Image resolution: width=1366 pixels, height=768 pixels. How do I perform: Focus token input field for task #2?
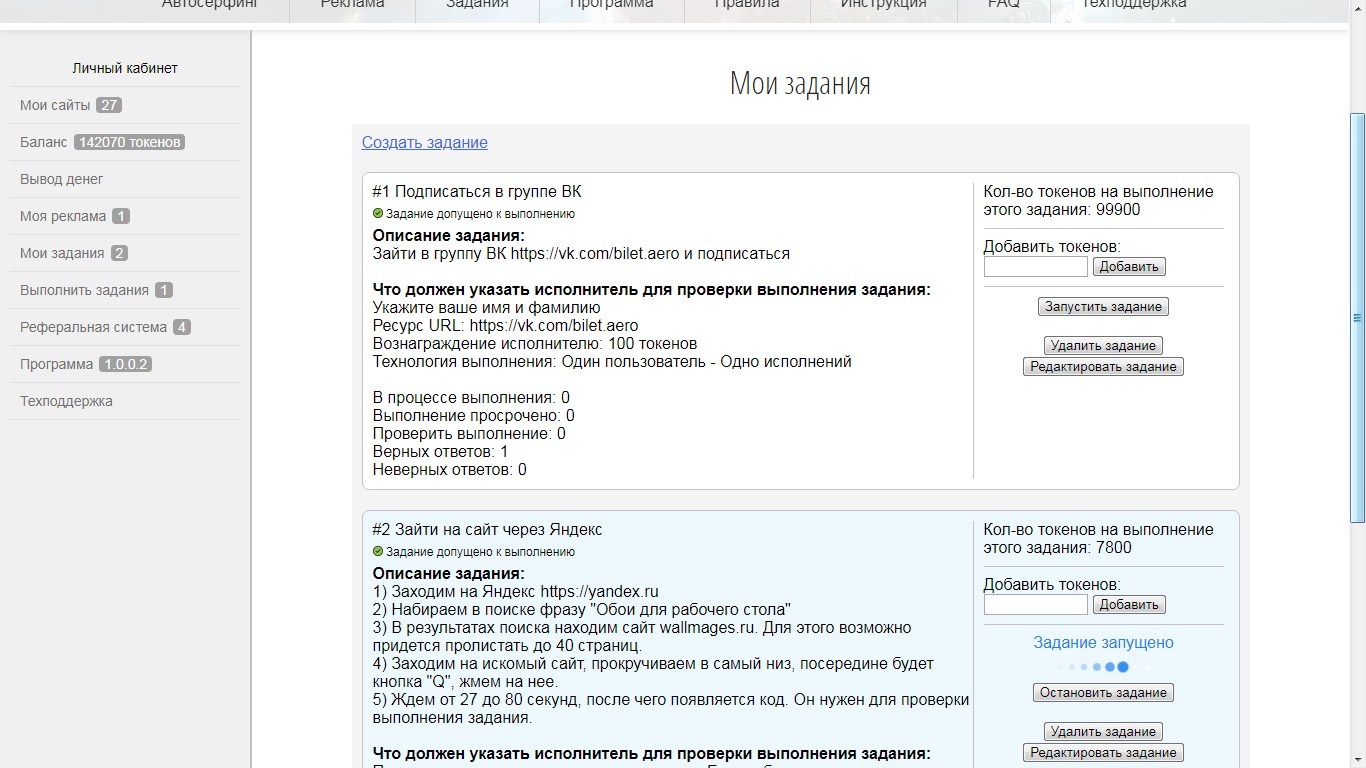point(1035,604)
